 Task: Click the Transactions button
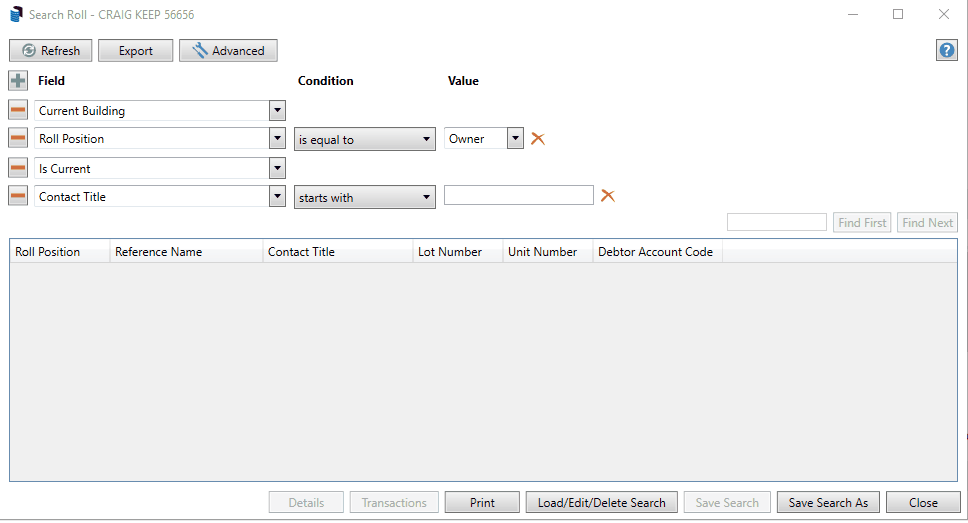tap(394, 502)
